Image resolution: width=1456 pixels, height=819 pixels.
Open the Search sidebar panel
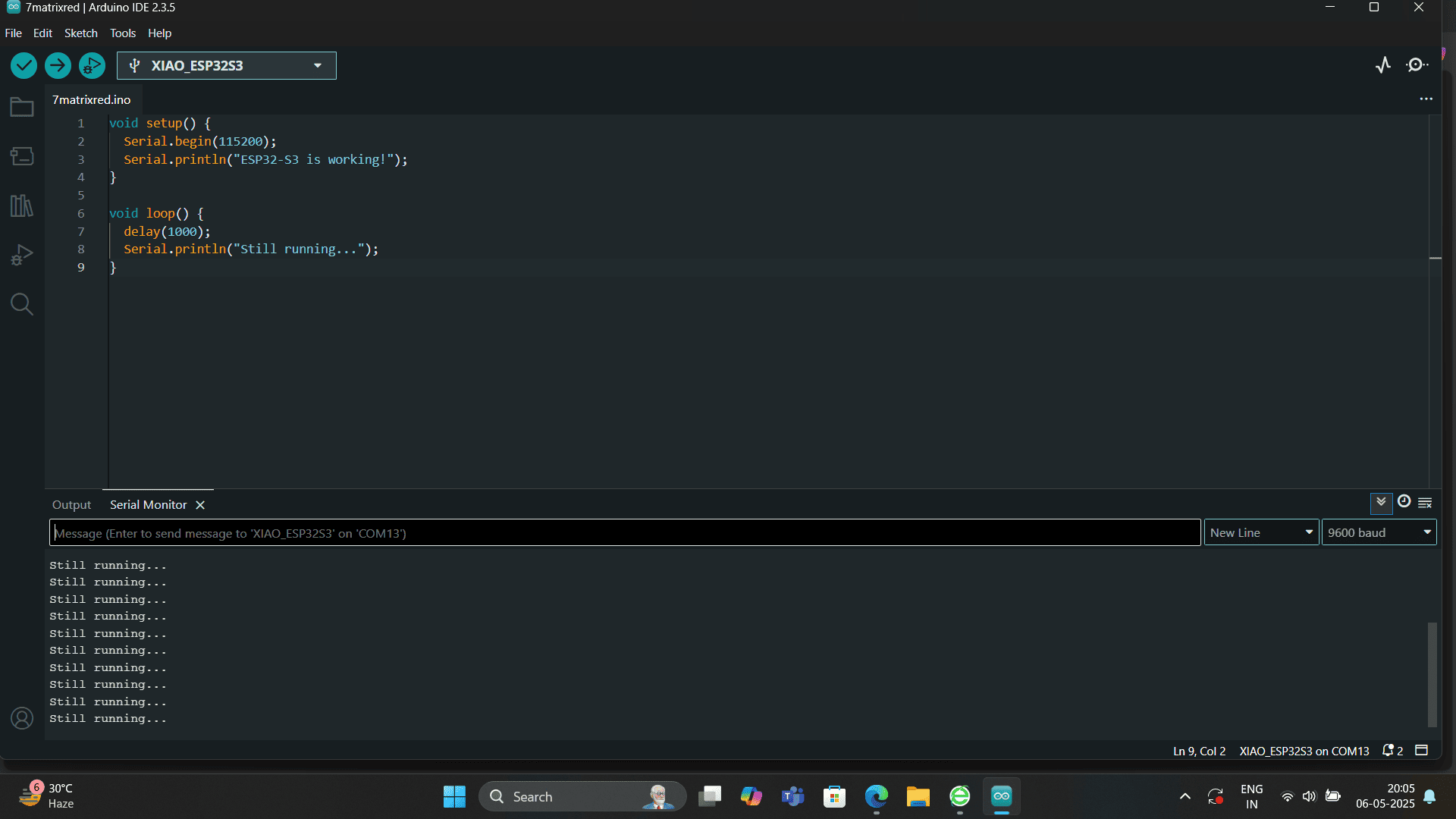(22, 304)
